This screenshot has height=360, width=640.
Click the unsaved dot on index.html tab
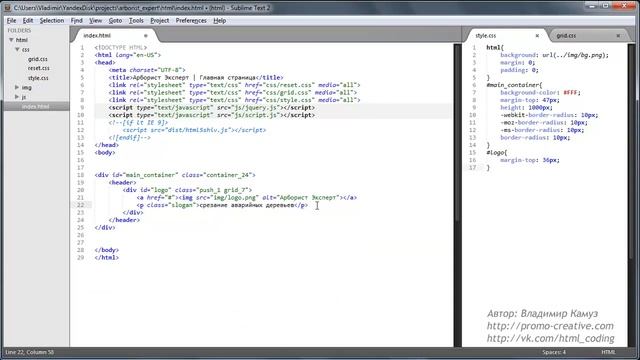point(145,36)
